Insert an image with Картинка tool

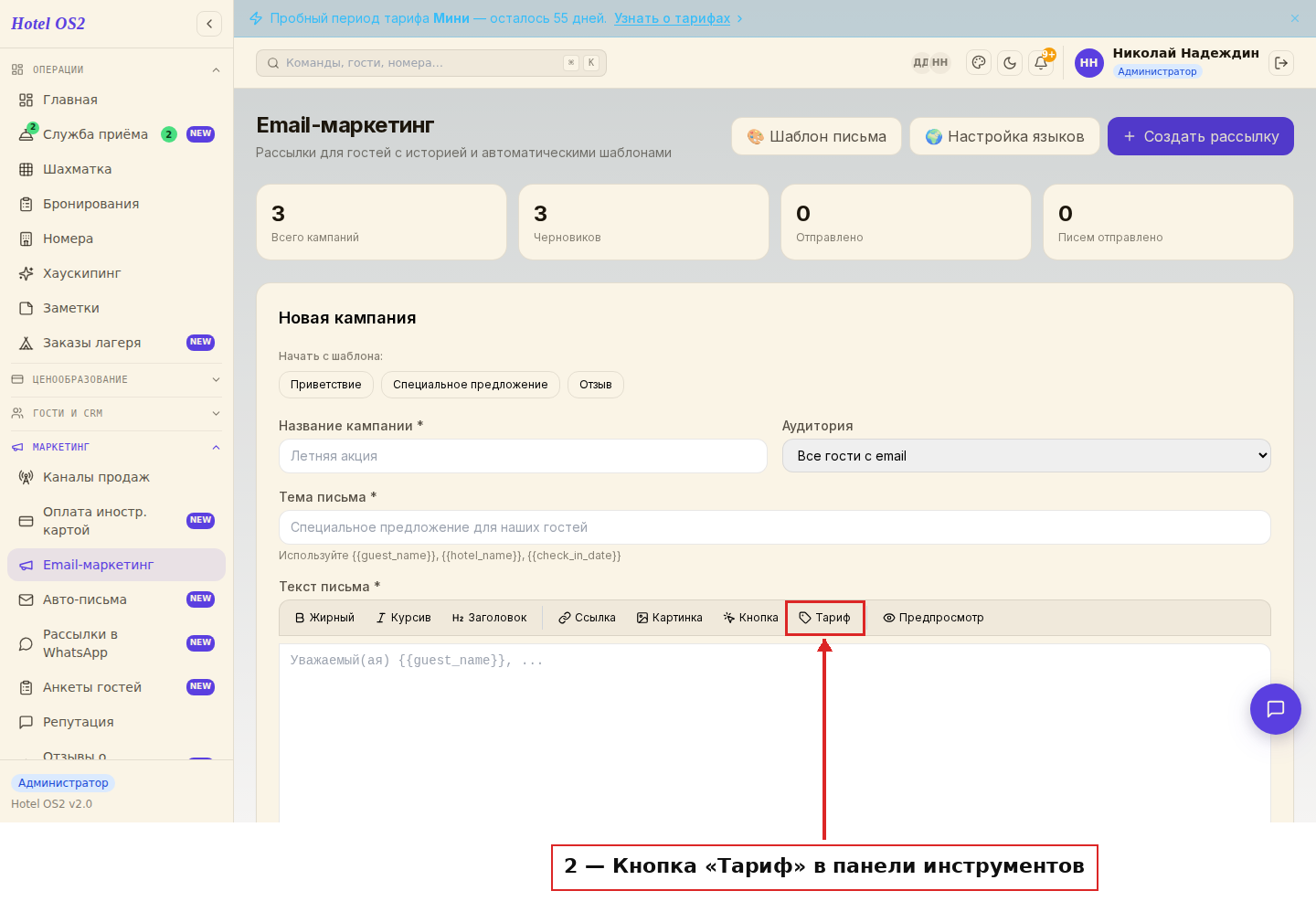[x=670, y=618]
